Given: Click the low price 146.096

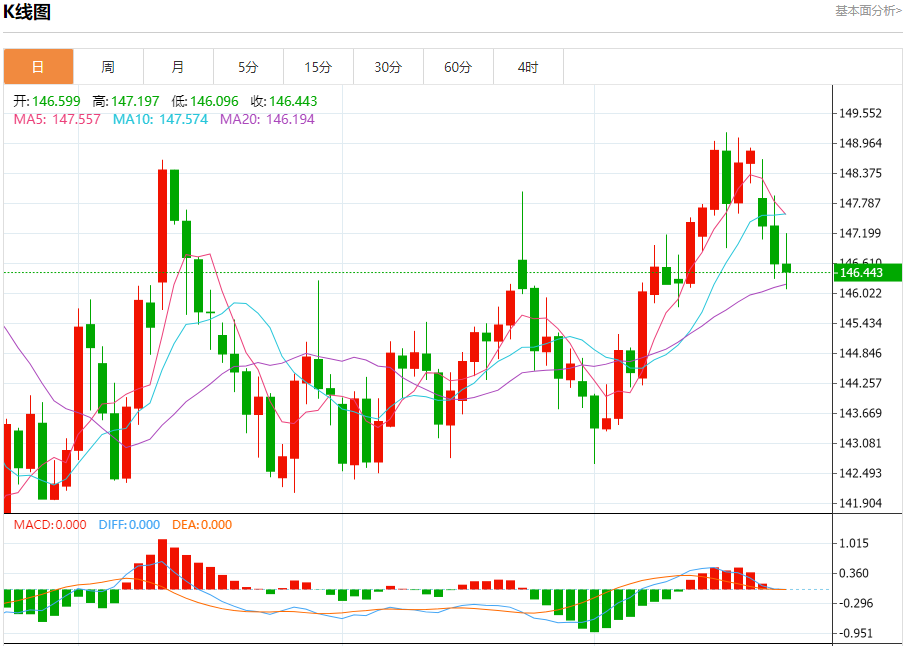Looking at the screenshot, I should pos(214,101).
